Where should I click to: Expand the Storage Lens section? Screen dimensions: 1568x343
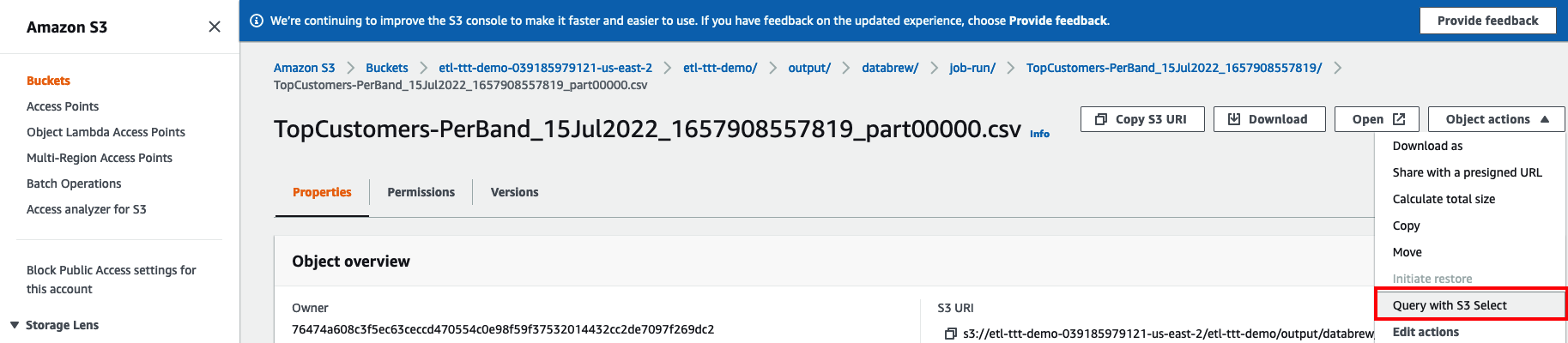[15, 325]
